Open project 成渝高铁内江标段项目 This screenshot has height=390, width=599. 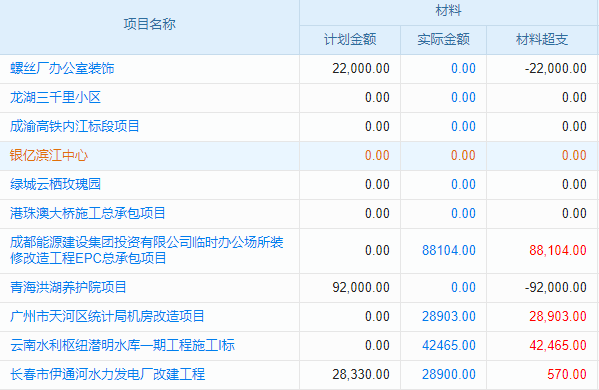75,126
